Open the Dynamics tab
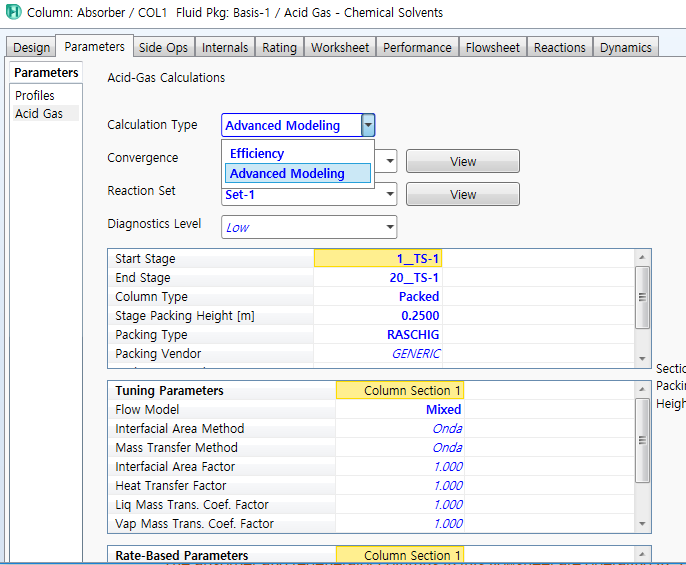The image size is (686, 565). pyautogui.click(x=626, y=47)
